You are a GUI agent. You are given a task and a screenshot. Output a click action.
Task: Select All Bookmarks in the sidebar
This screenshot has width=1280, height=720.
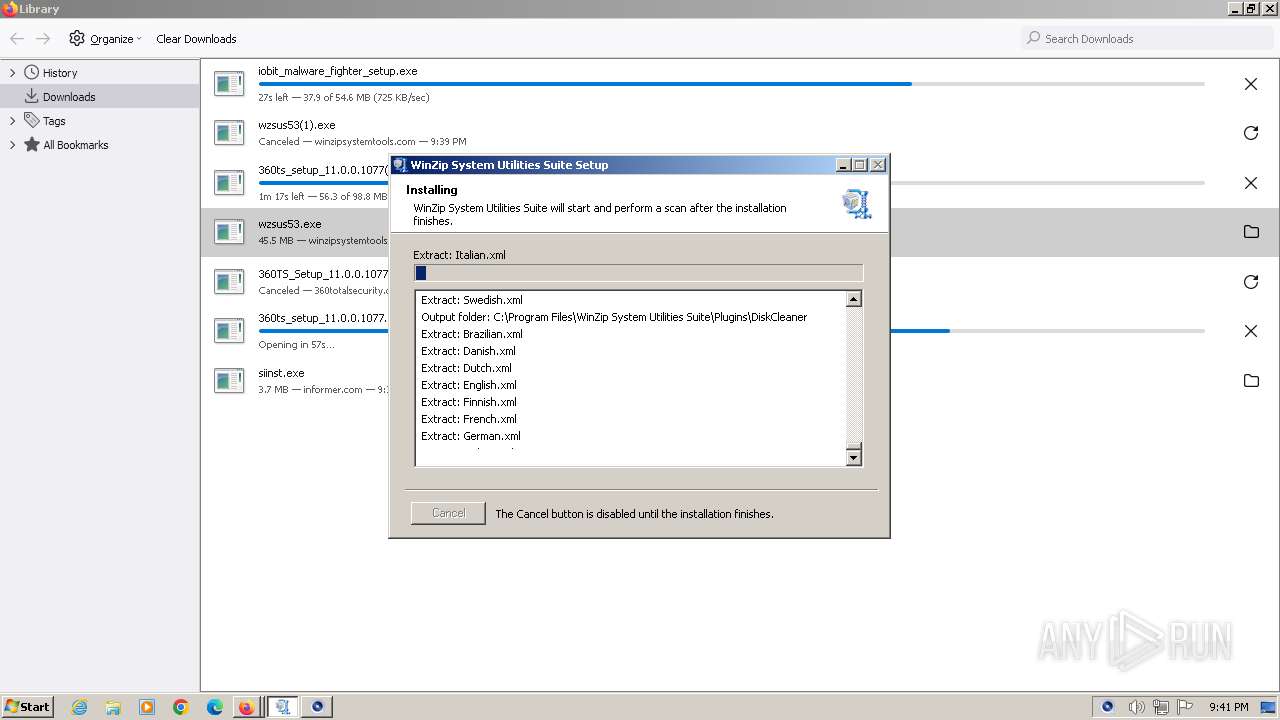click(x=75, y=145)
